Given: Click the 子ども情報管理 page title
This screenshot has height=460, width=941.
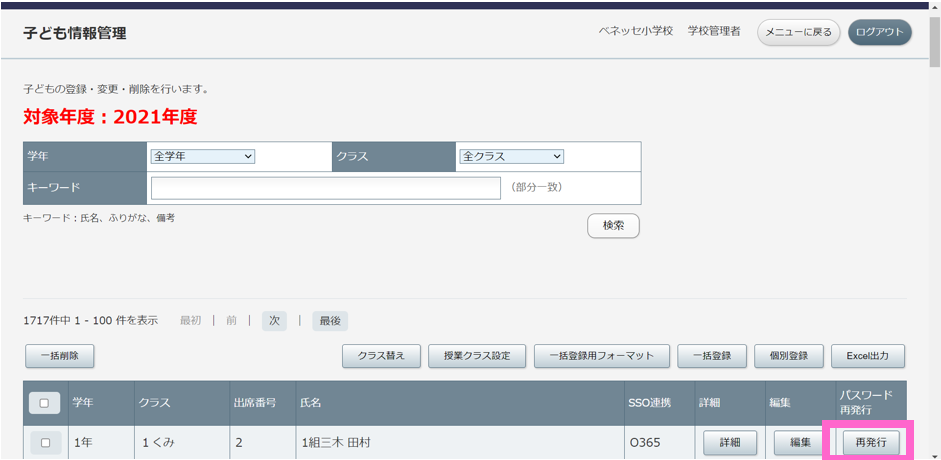Looking at the screenshot, I should pos(75,33).
